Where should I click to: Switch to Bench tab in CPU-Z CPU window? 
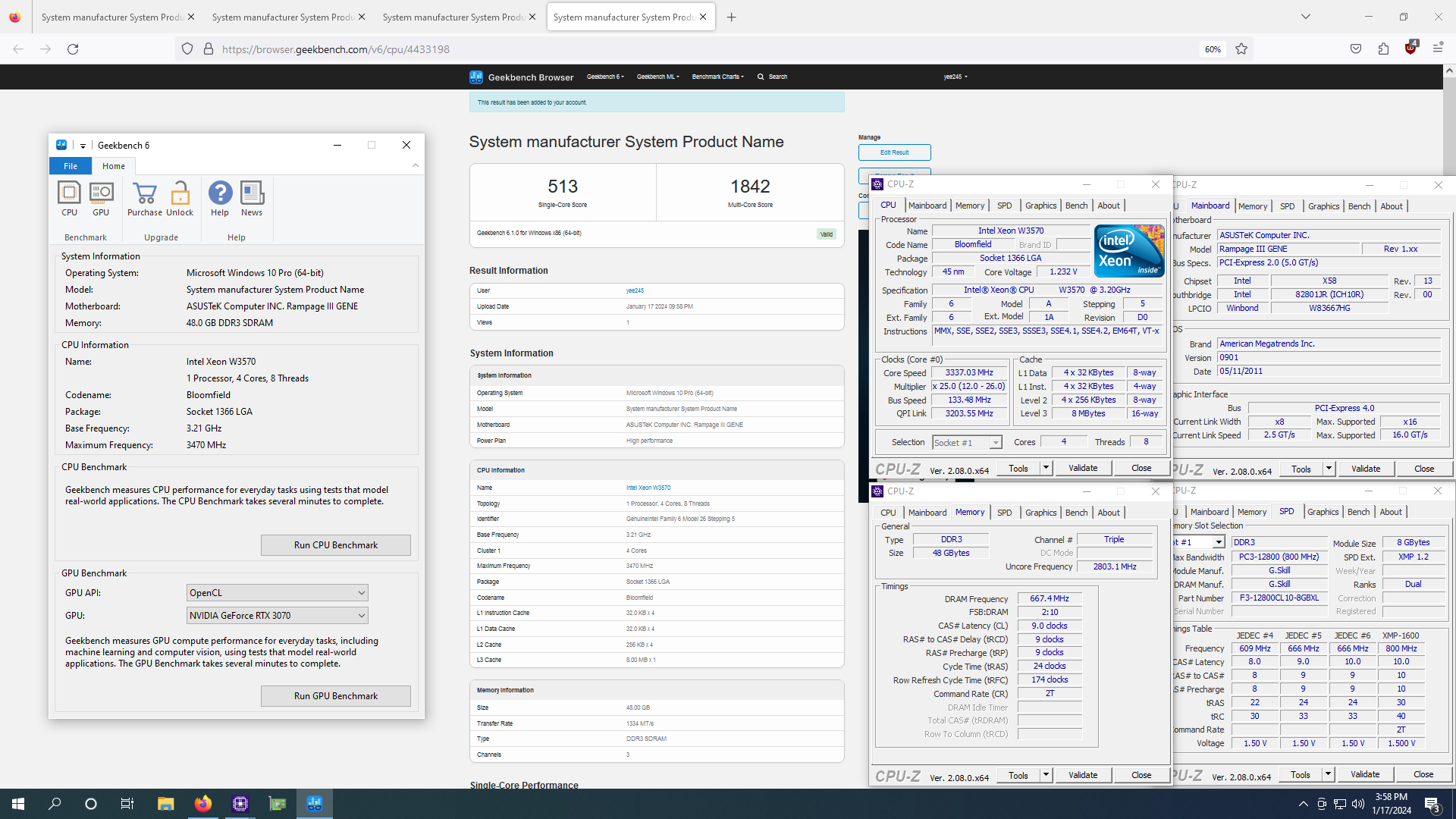(1076, 206)
